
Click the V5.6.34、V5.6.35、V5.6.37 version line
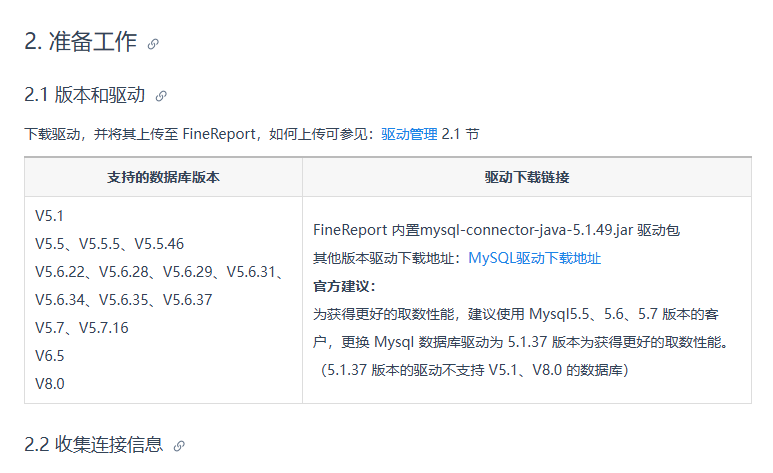[x=124, y=300]
